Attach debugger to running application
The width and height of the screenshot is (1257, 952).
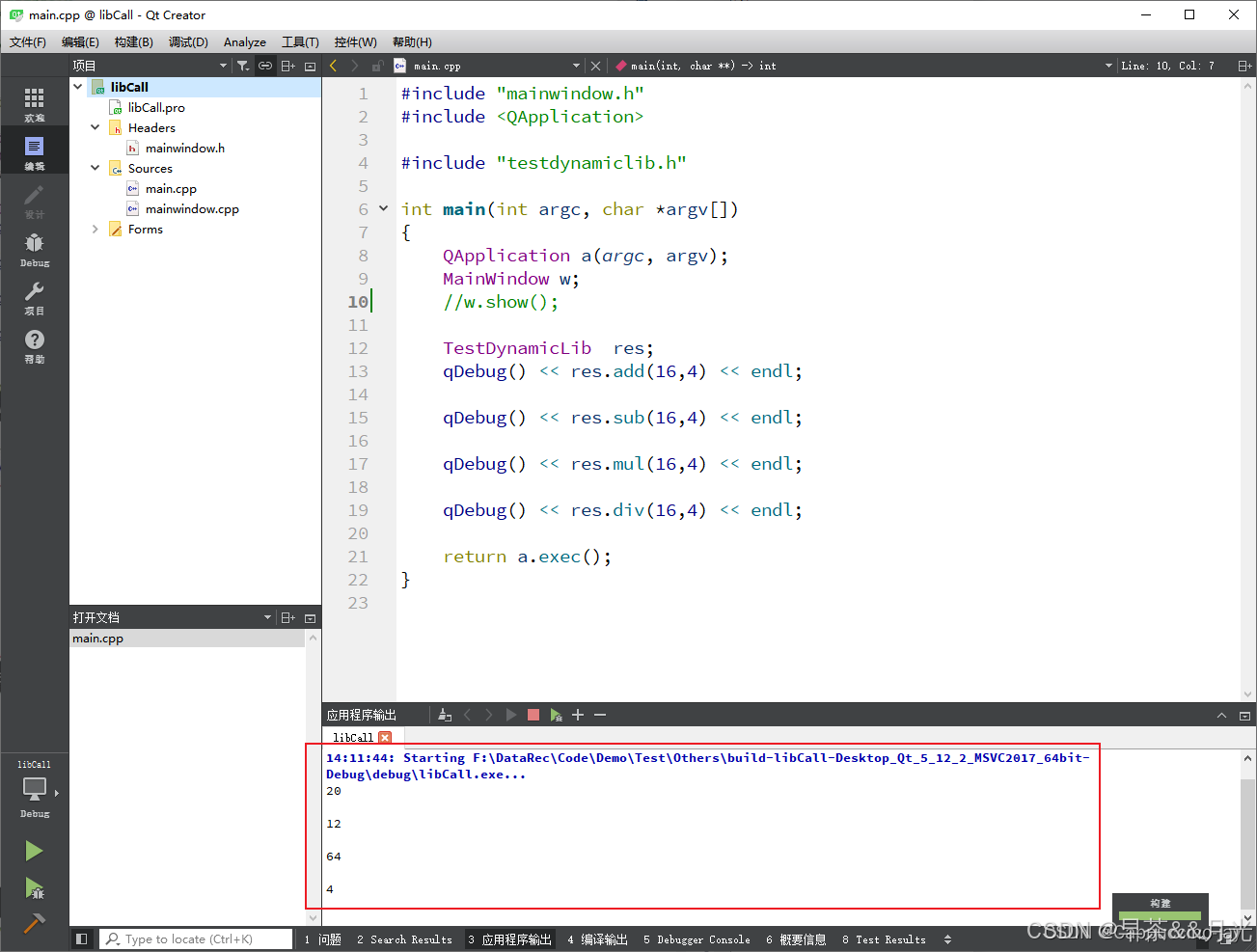556,715
